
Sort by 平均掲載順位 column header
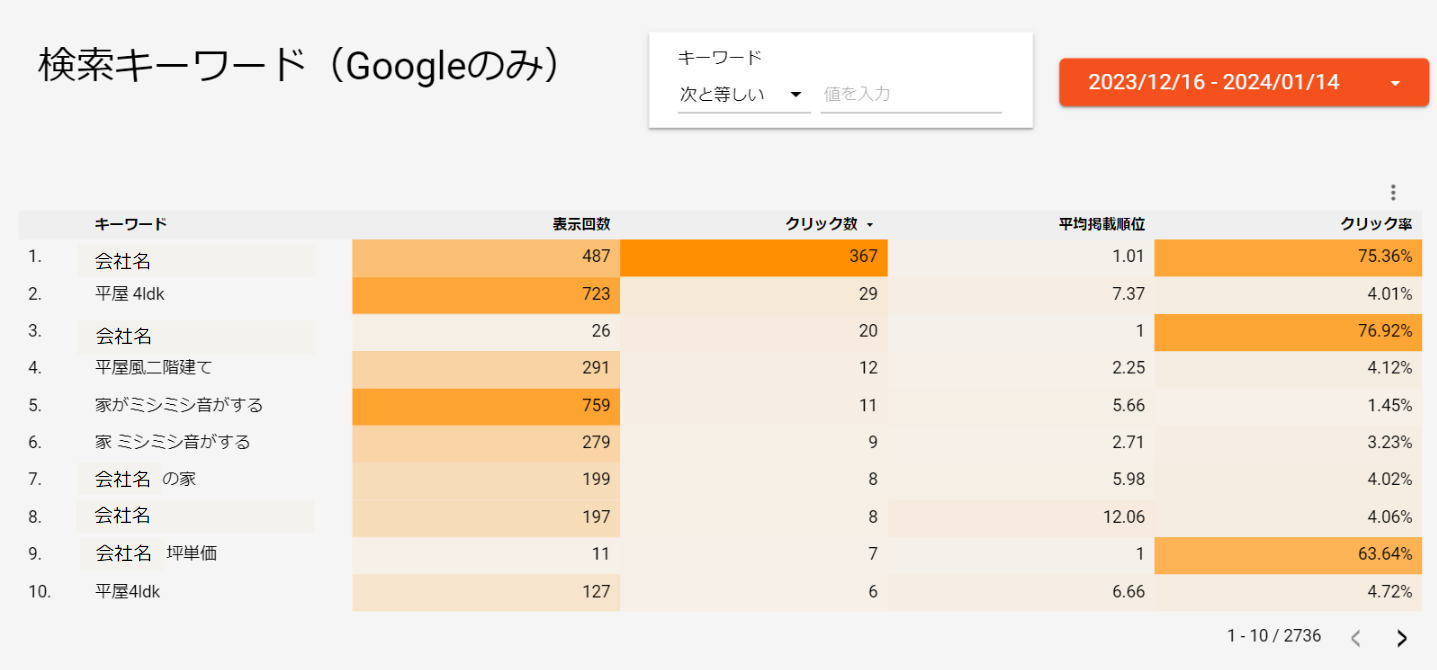[1102, 225]
